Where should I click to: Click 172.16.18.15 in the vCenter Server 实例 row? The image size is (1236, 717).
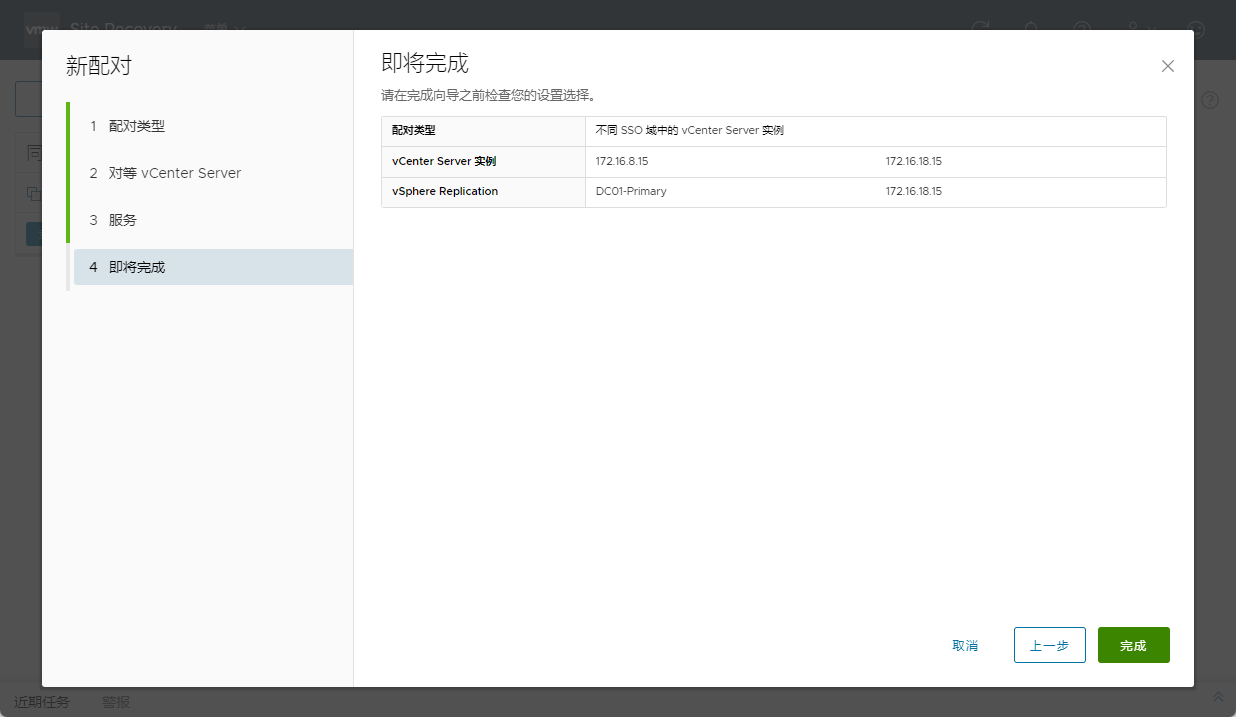tap(914, 161)
